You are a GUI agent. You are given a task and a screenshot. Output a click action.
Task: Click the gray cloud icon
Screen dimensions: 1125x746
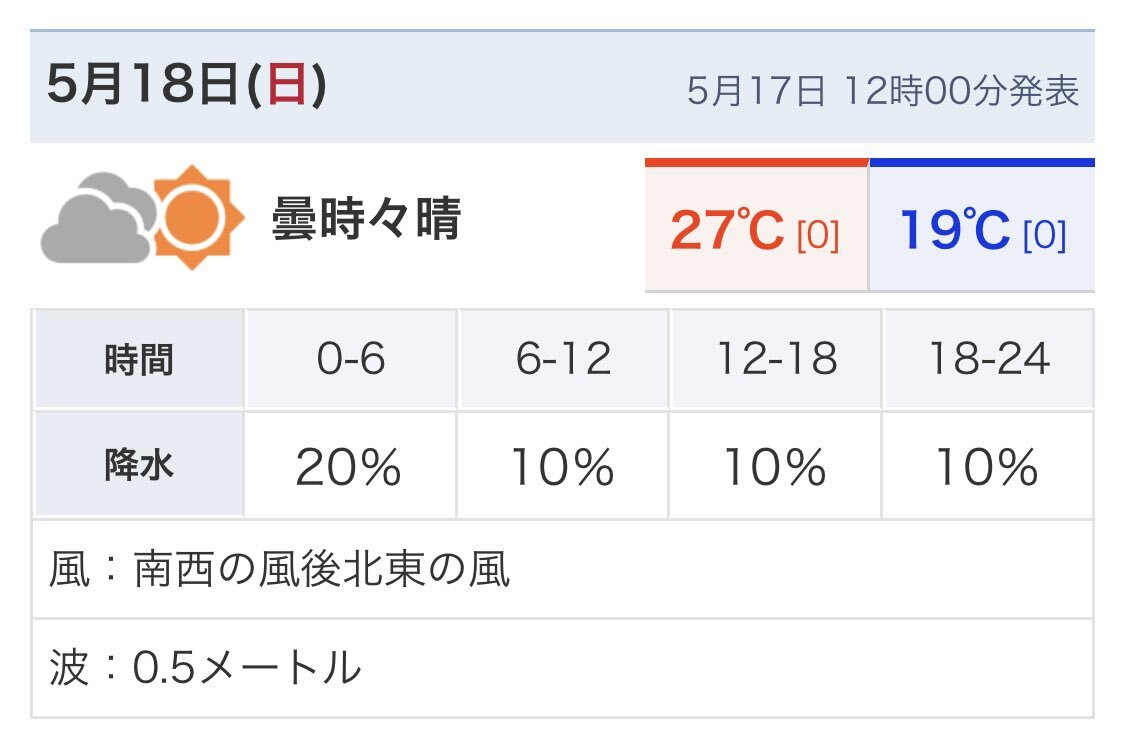tap(98, 218)
